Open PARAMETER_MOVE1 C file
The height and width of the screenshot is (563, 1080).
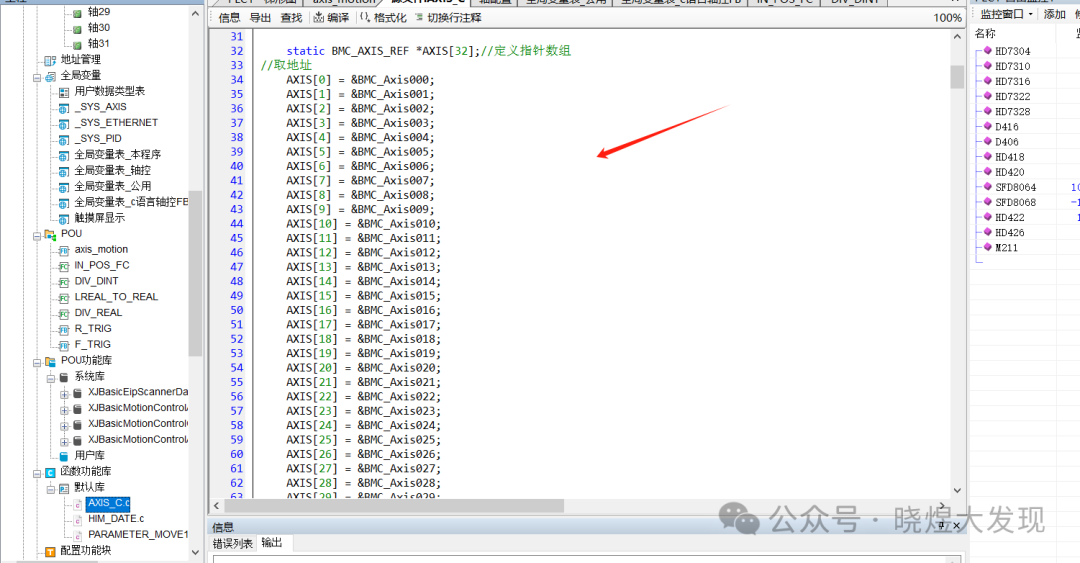click(x=138, y=535)
